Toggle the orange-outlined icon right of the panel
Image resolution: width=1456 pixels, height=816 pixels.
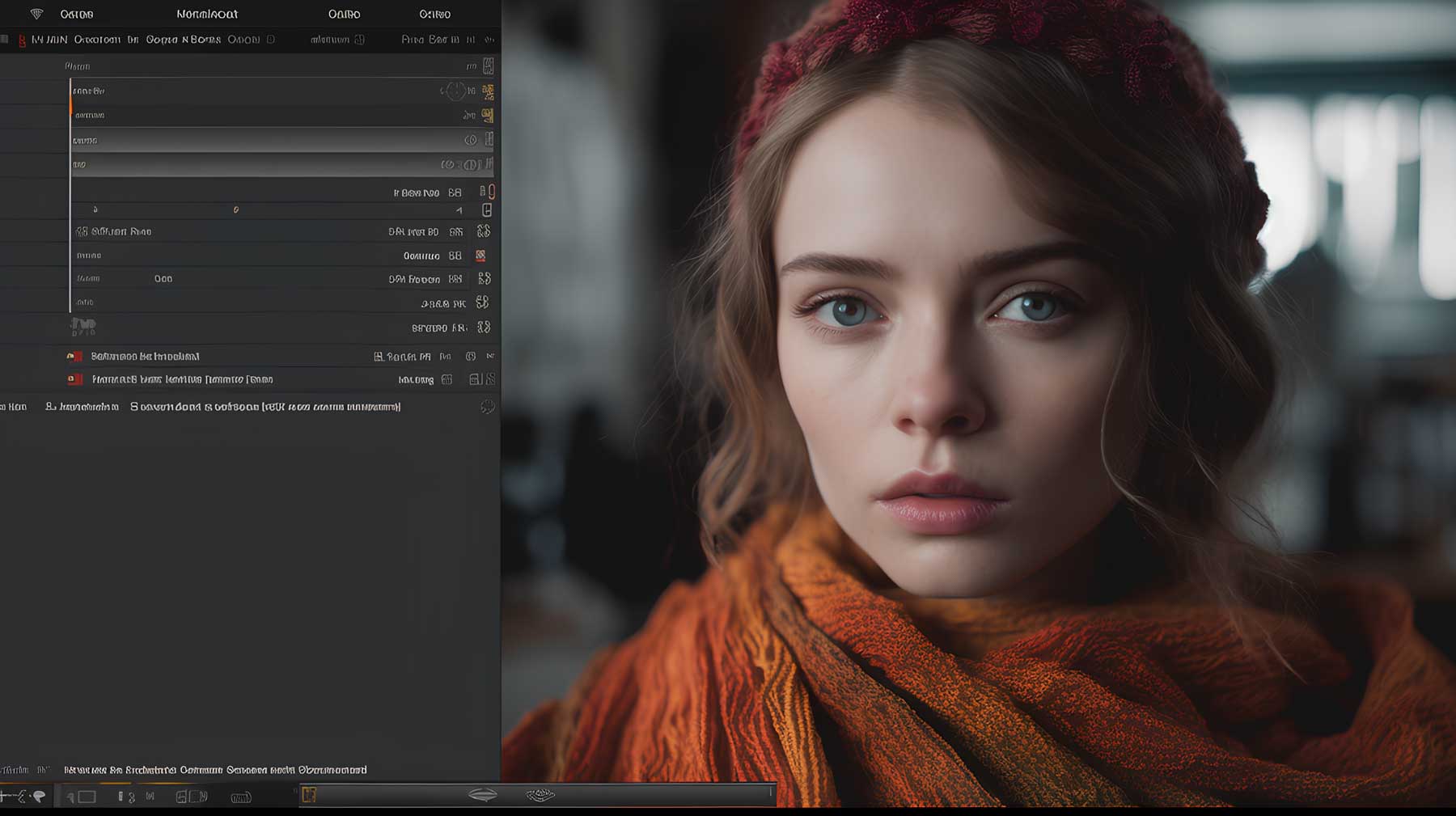point(491,192)
